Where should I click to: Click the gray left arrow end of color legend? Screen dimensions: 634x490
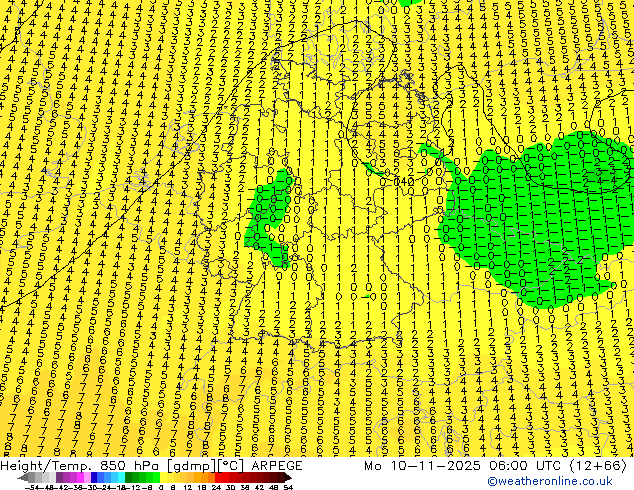click(x=23, y=478)
